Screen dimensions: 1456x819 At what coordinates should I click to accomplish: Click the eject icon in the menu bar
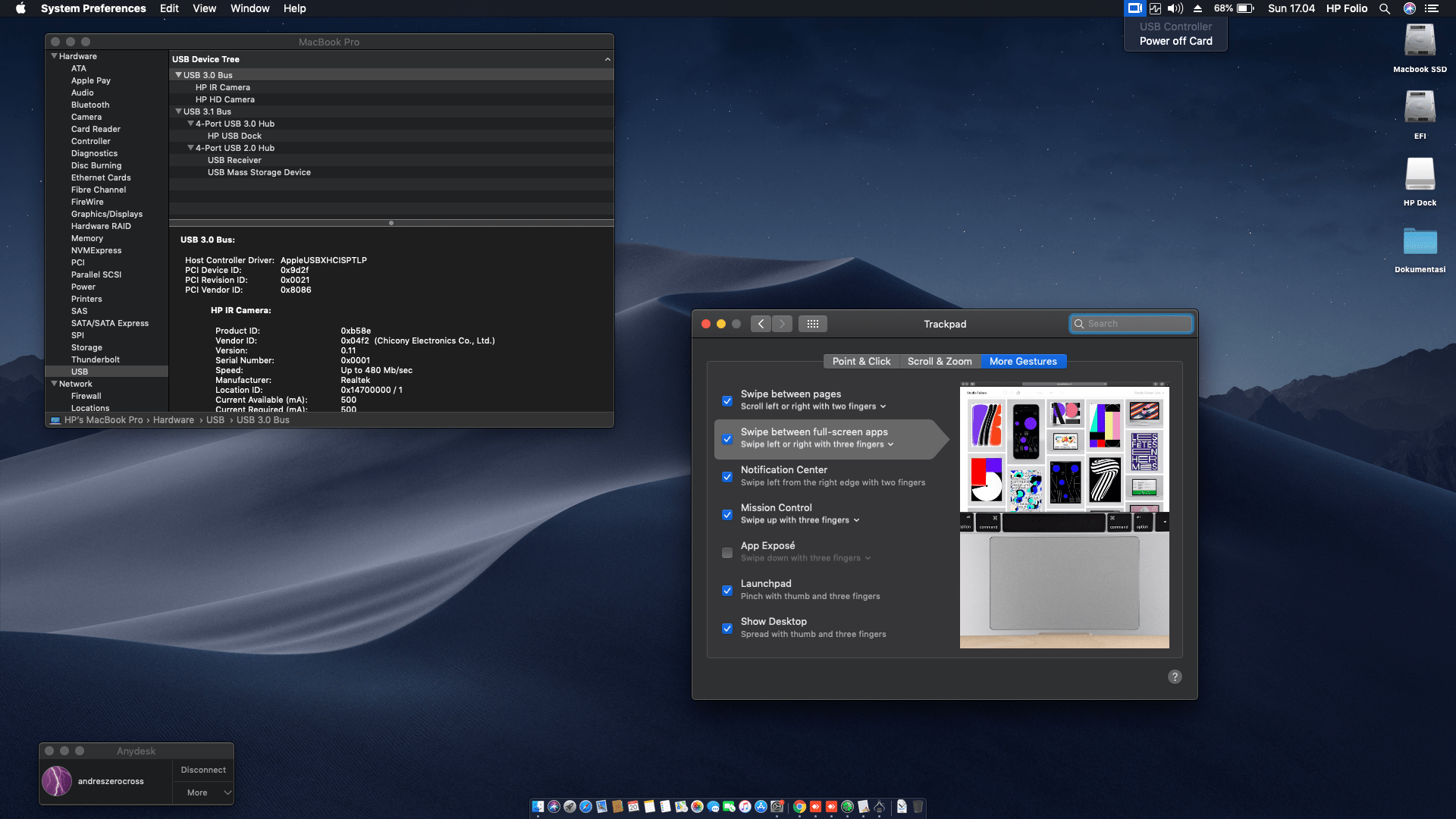click(1197, 8)
